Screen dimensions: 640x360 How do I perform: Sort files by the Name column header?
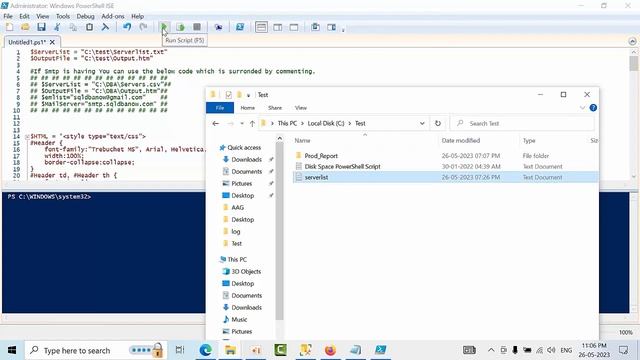302,140
